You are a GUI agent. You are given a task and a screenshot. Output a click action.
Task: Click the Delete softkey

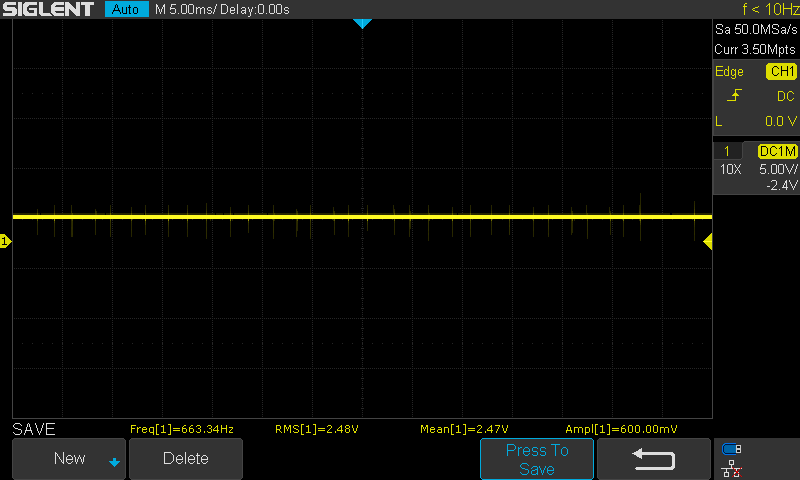click(186, 458)
